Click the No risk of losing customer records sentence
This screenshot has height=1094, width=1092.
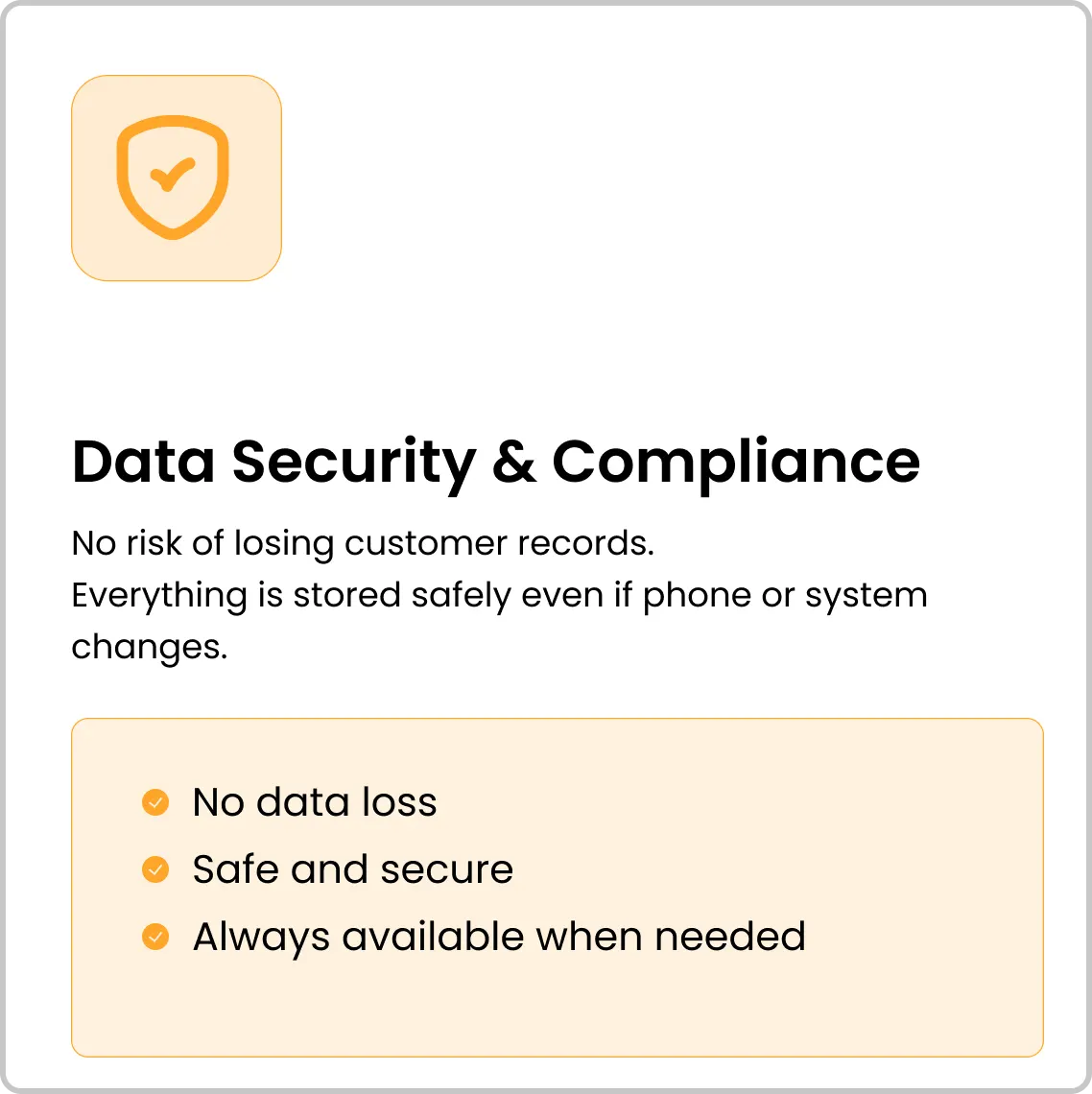[x=363, y=543]
